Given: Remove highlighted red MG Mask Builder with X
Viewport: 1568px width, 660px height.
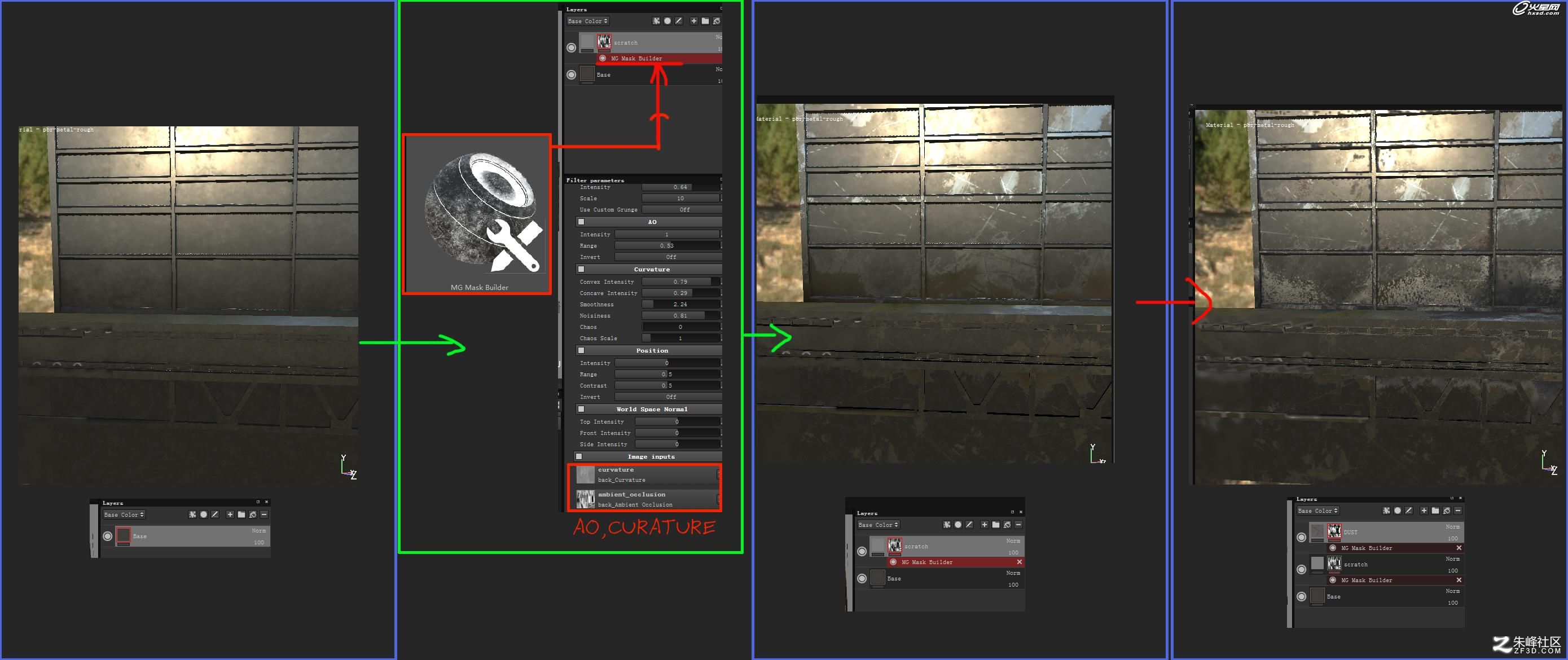Looking at the screenshot, I should (x=1019, y=562).
